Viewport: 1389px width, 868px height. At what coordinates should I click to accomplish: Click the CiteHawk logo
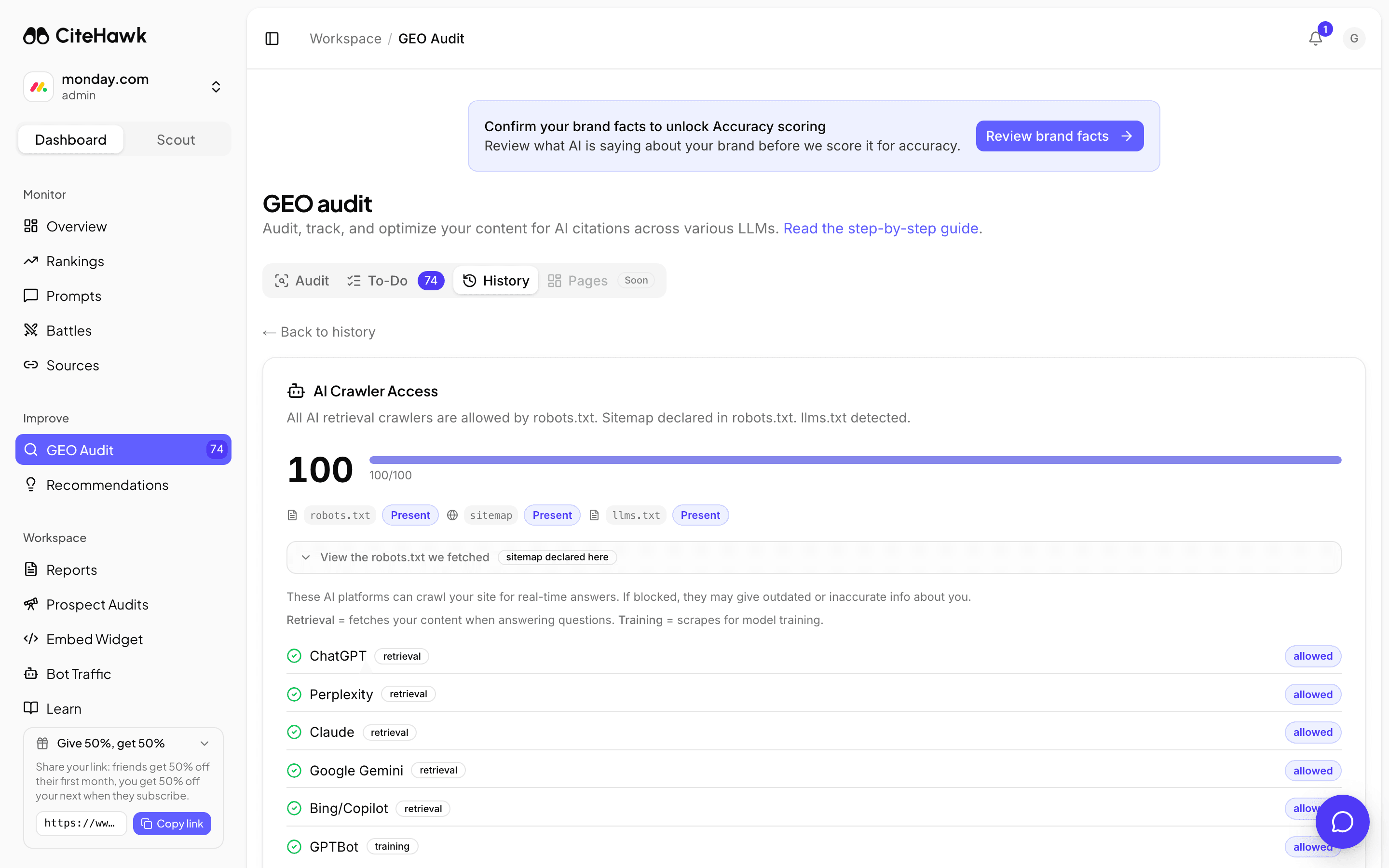84,36
